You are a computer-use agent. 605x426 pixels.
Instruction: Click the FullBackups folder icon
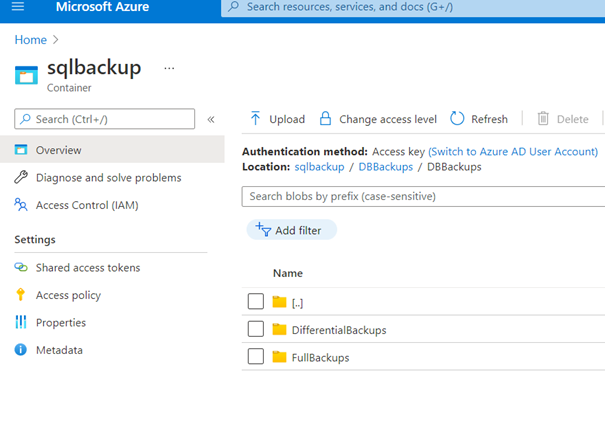coord(279,357)
